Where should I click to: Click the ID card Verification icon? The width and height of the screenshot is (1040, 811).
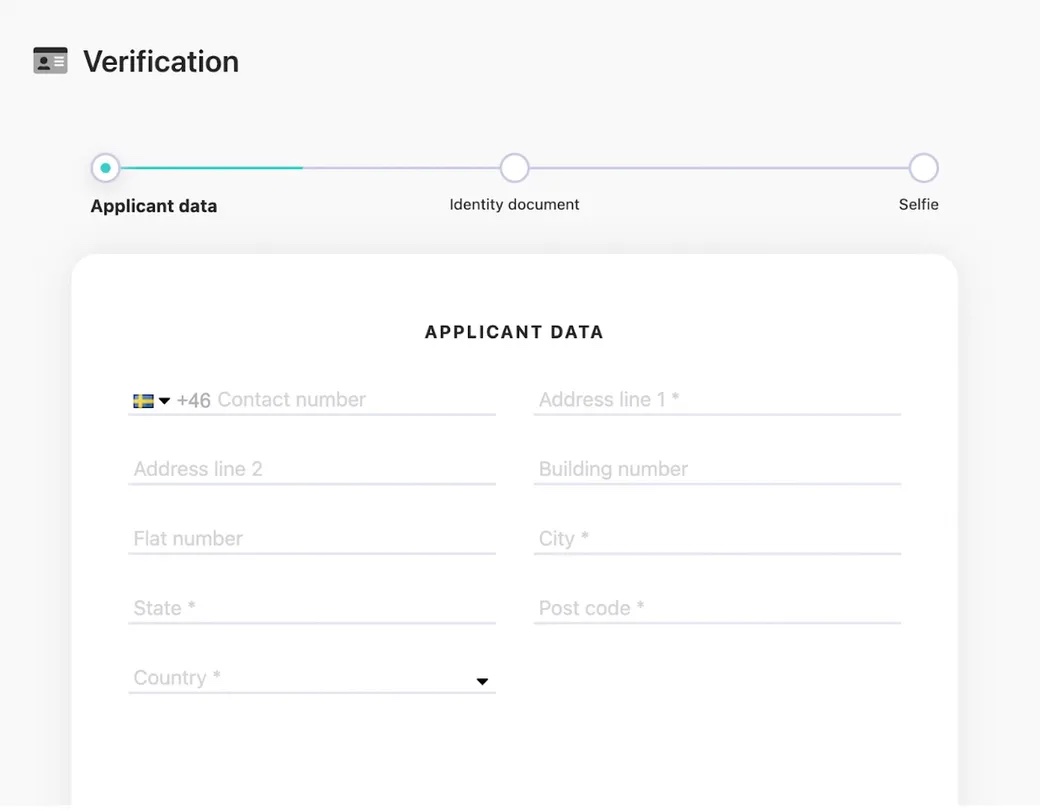point(50,60)
